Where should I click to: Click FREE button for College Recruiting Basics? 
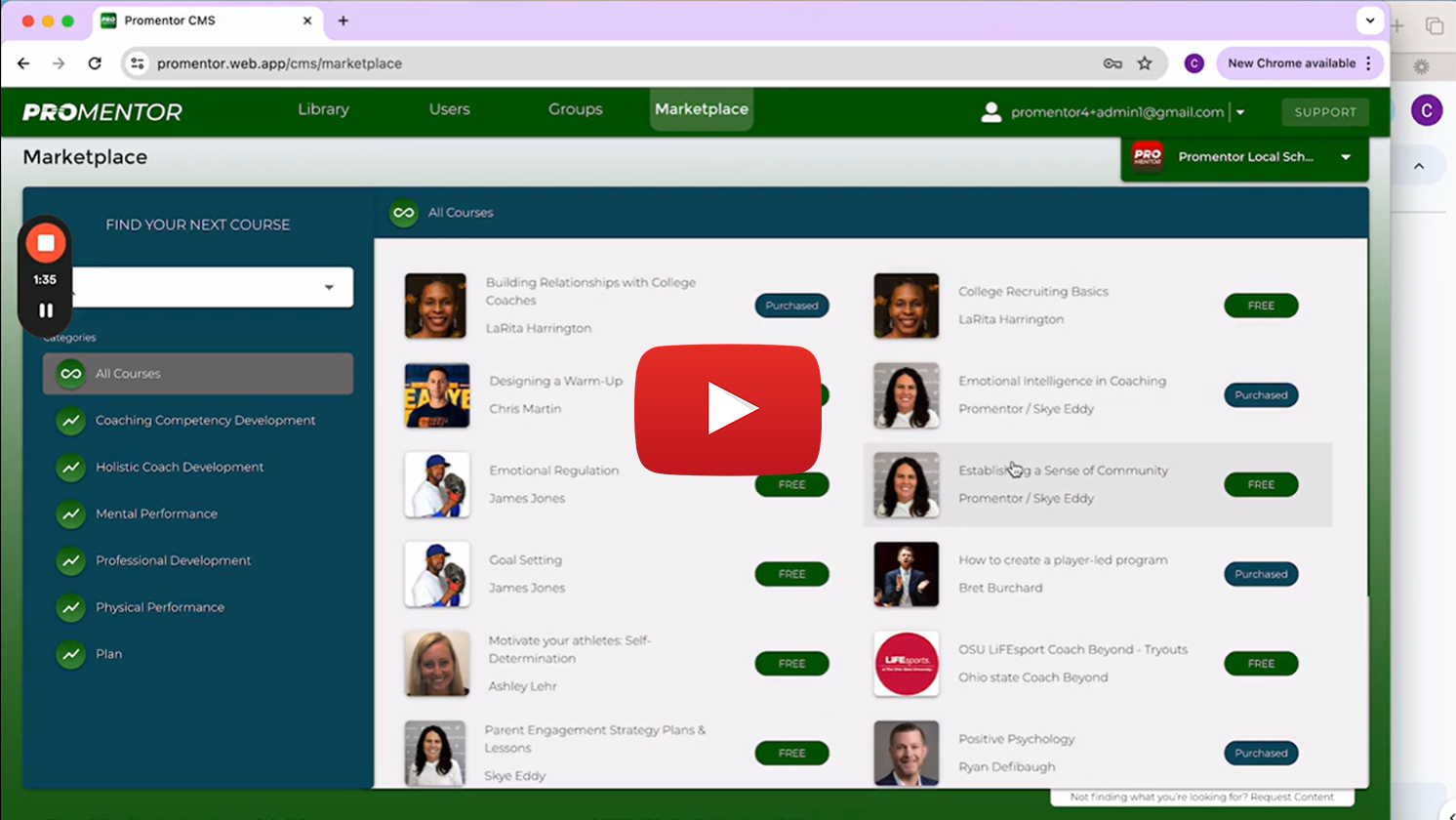click(1260, 306)
